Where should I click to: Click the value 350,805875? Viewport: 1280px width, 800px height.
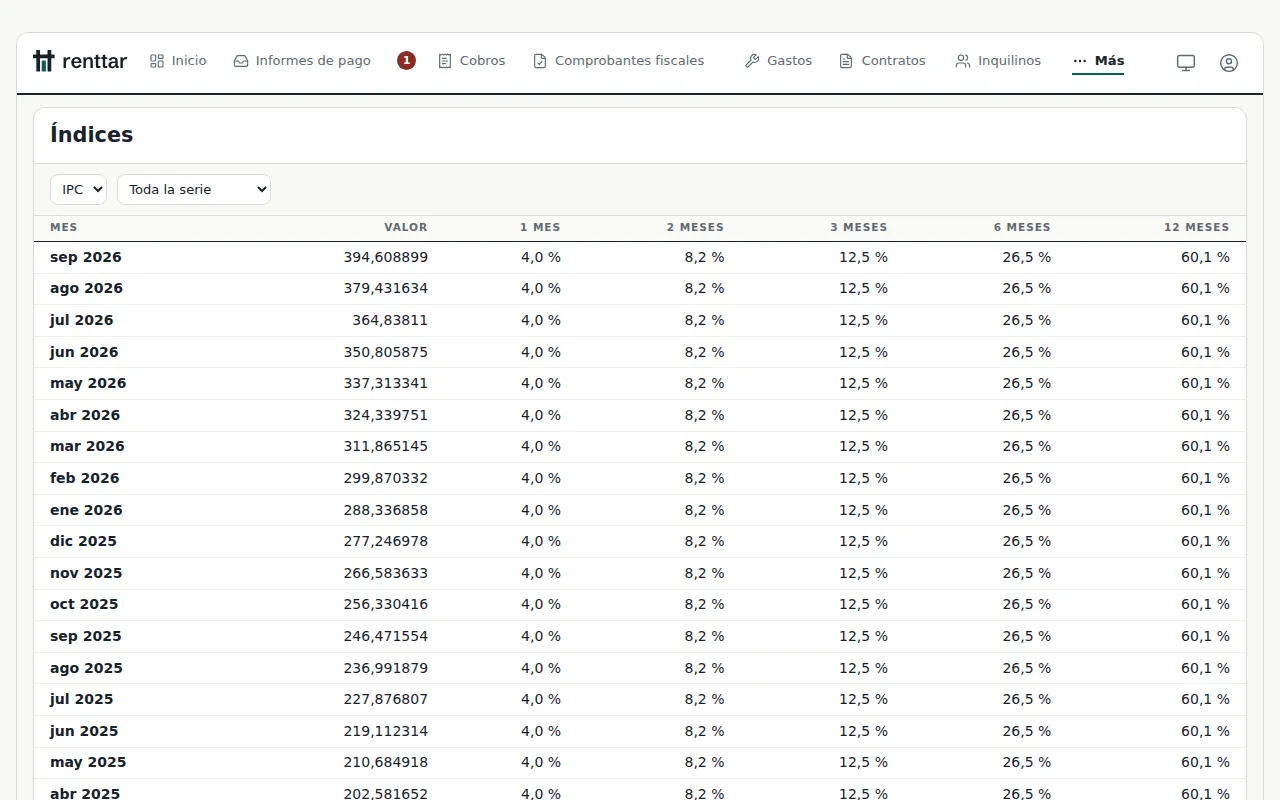[x=386, y=352]
